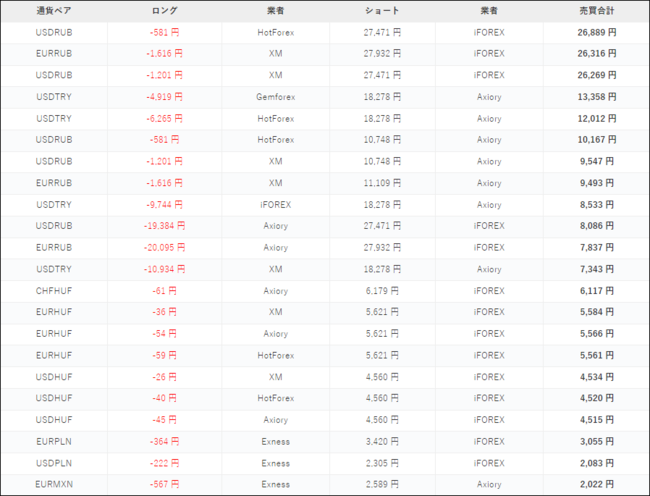Click the -10,934 円 long value
The height and width of the screenshot is (496, 650).
[164, 269]
